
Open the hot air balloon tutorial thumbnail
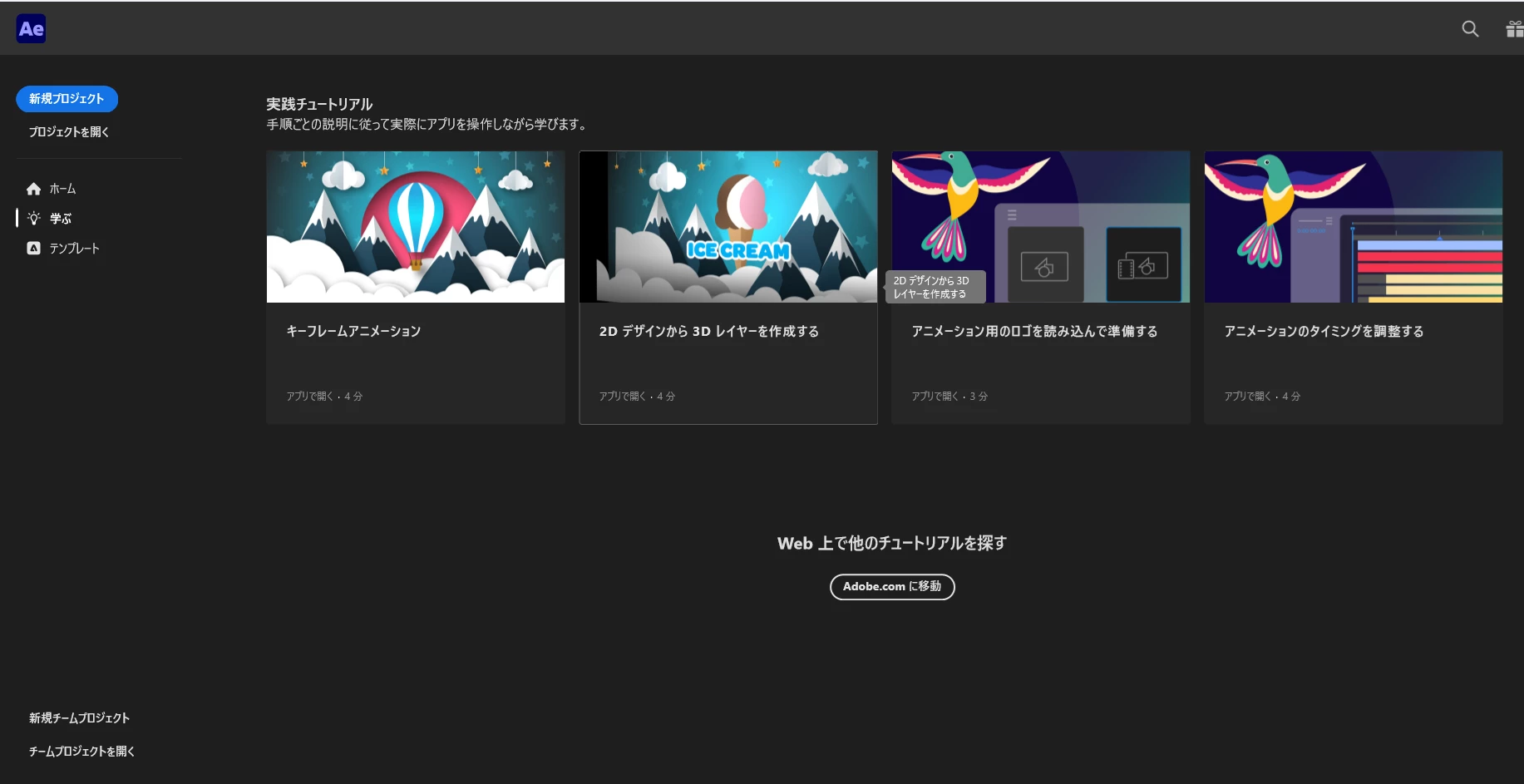click(x=416, y=227)
